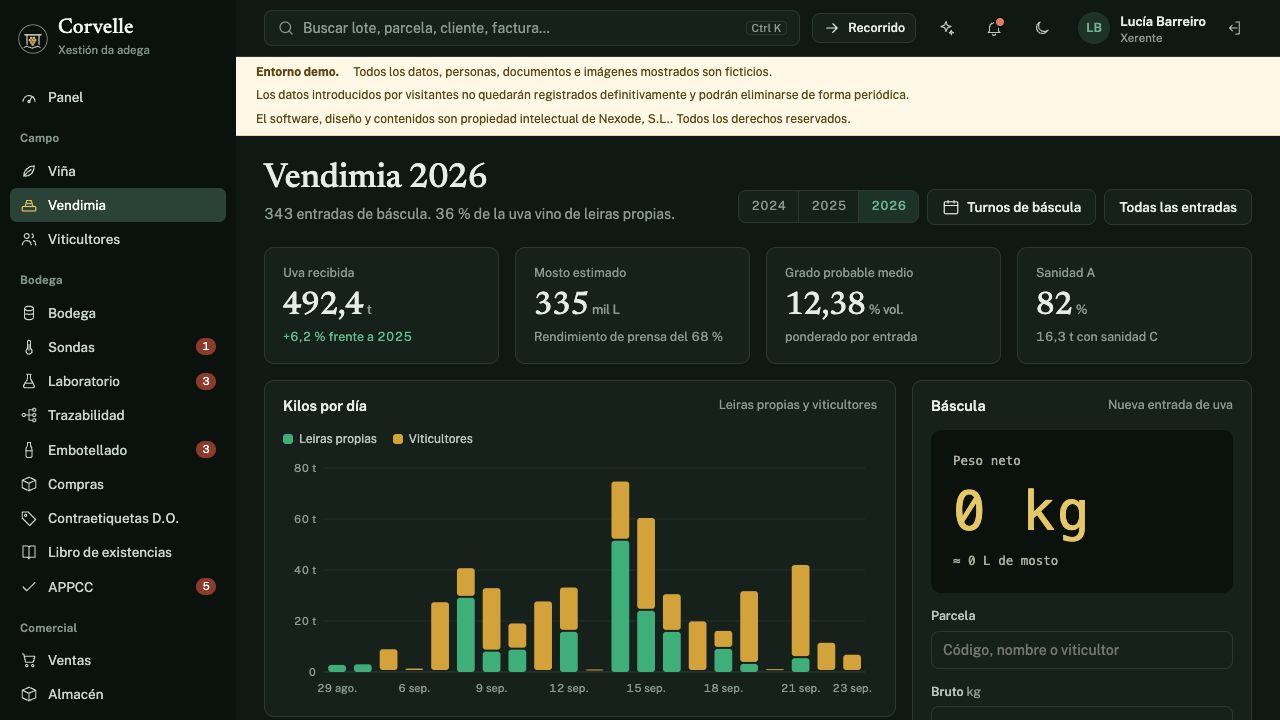Open the Uva recibida 492,4 t card
The image size is (1280, 720).
click(381, 305)
